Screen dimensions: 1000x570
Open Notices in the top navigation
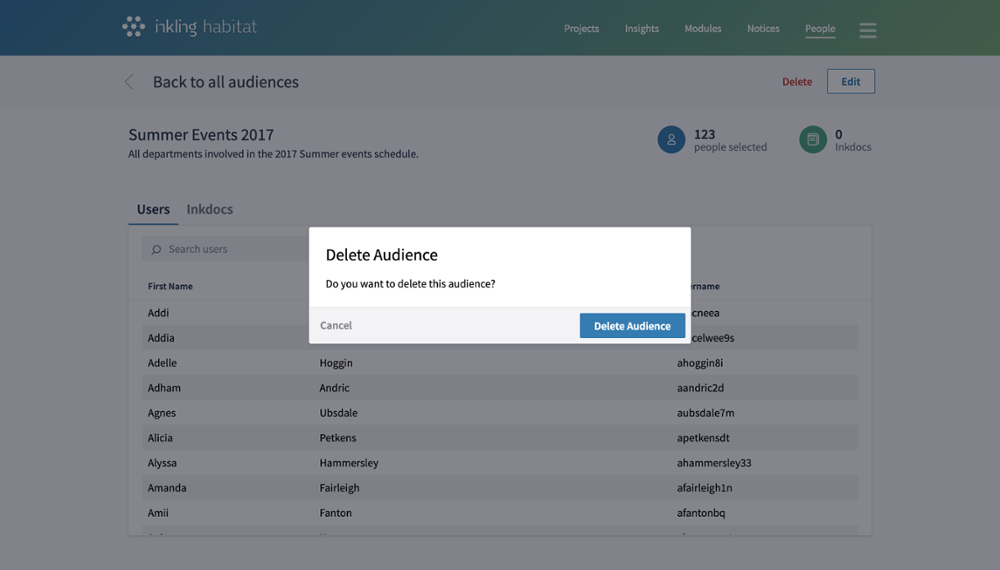click(763, 29)
